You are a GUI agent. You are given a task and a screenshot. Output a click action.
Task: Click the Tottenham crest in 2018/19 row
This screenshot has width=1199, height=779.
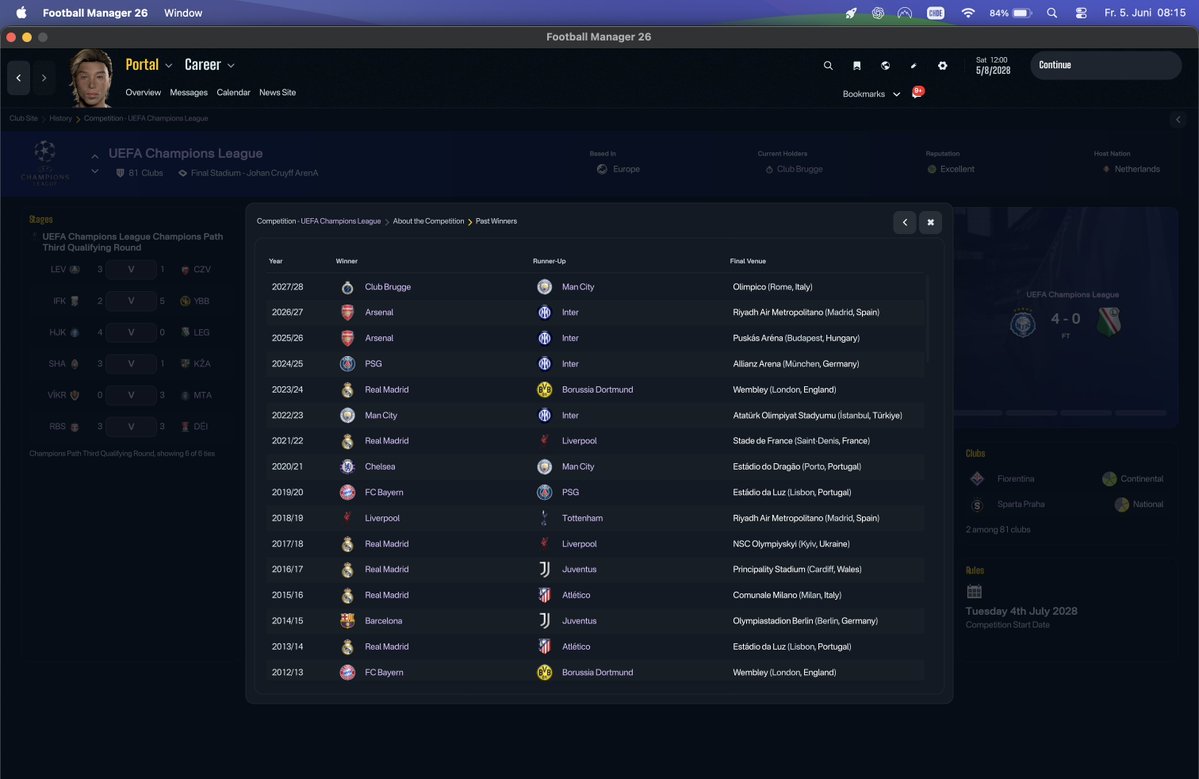(544, 518)
